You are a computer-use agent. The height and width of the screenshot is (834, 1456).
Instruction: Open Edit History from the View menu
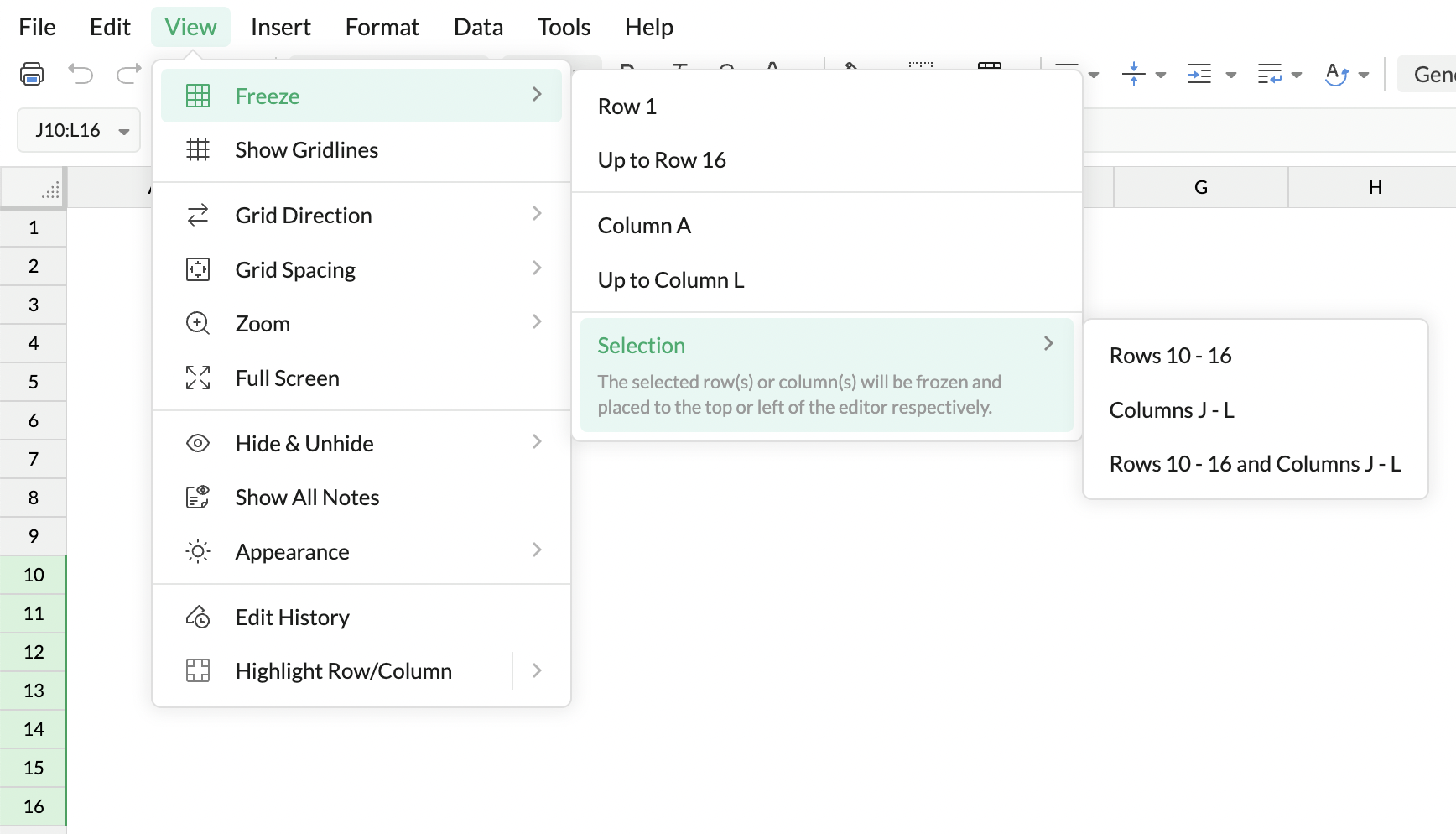pos(292,618)
